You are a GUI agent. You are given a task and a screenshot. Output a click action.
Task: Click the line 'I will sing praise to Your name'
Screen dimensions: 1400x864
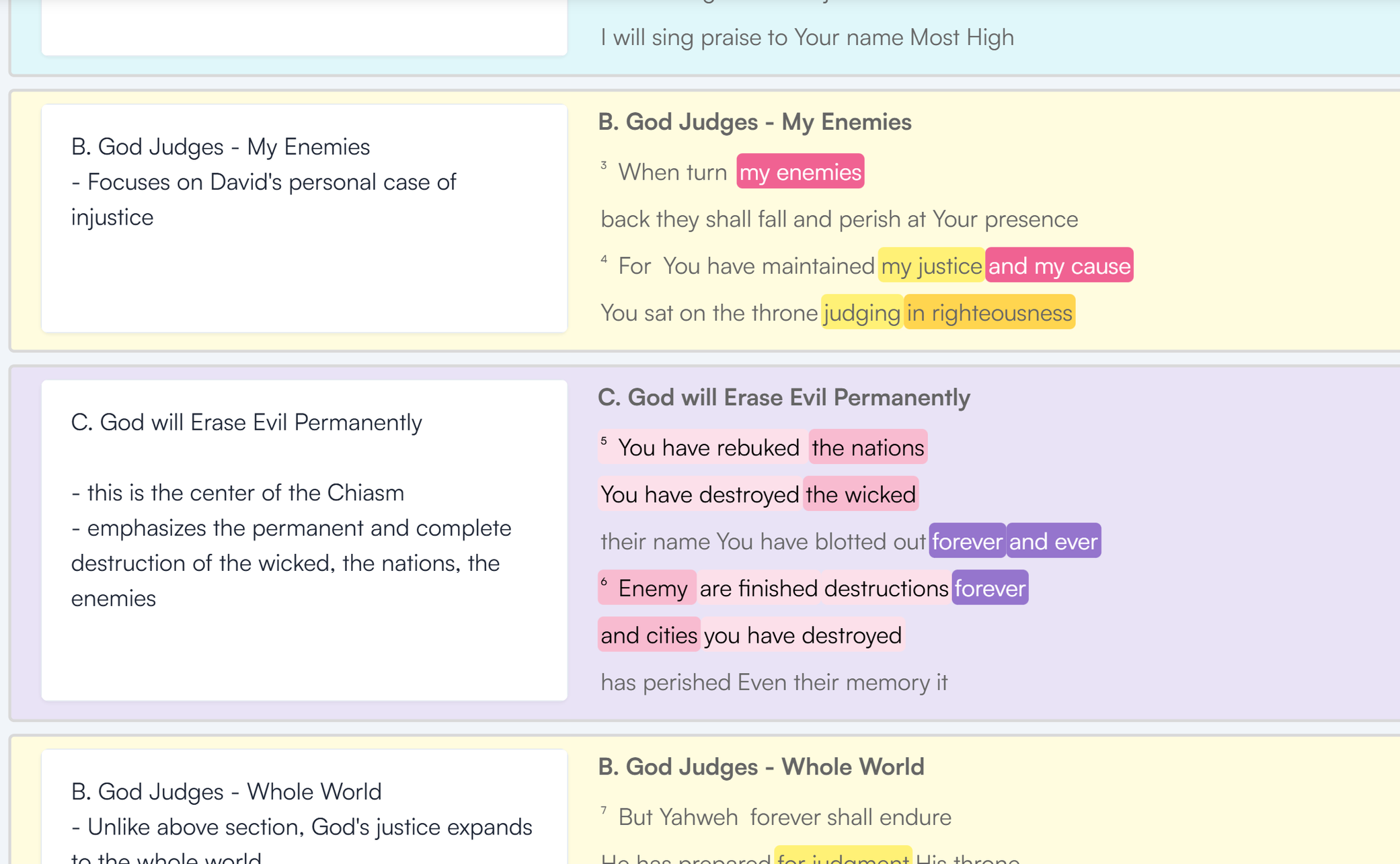806,37
